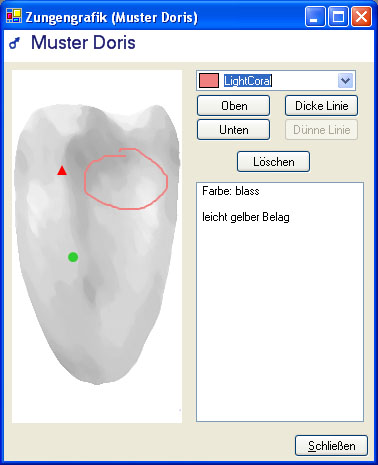Click Schließen to close the dialog
The height and width of the screenshot is (465, 378).
point(331,446)
